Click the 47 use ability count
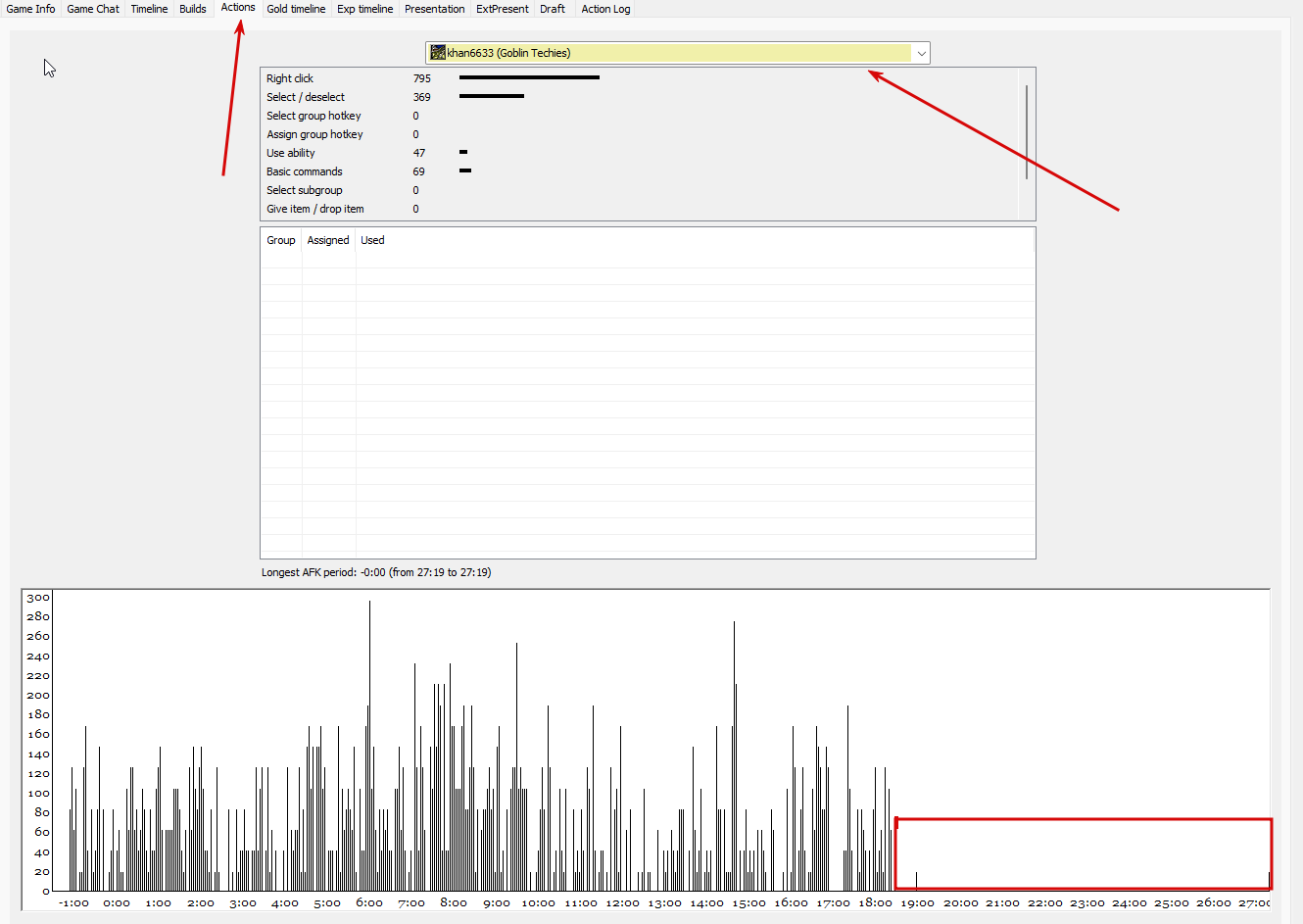 click(x=419, y=153)
